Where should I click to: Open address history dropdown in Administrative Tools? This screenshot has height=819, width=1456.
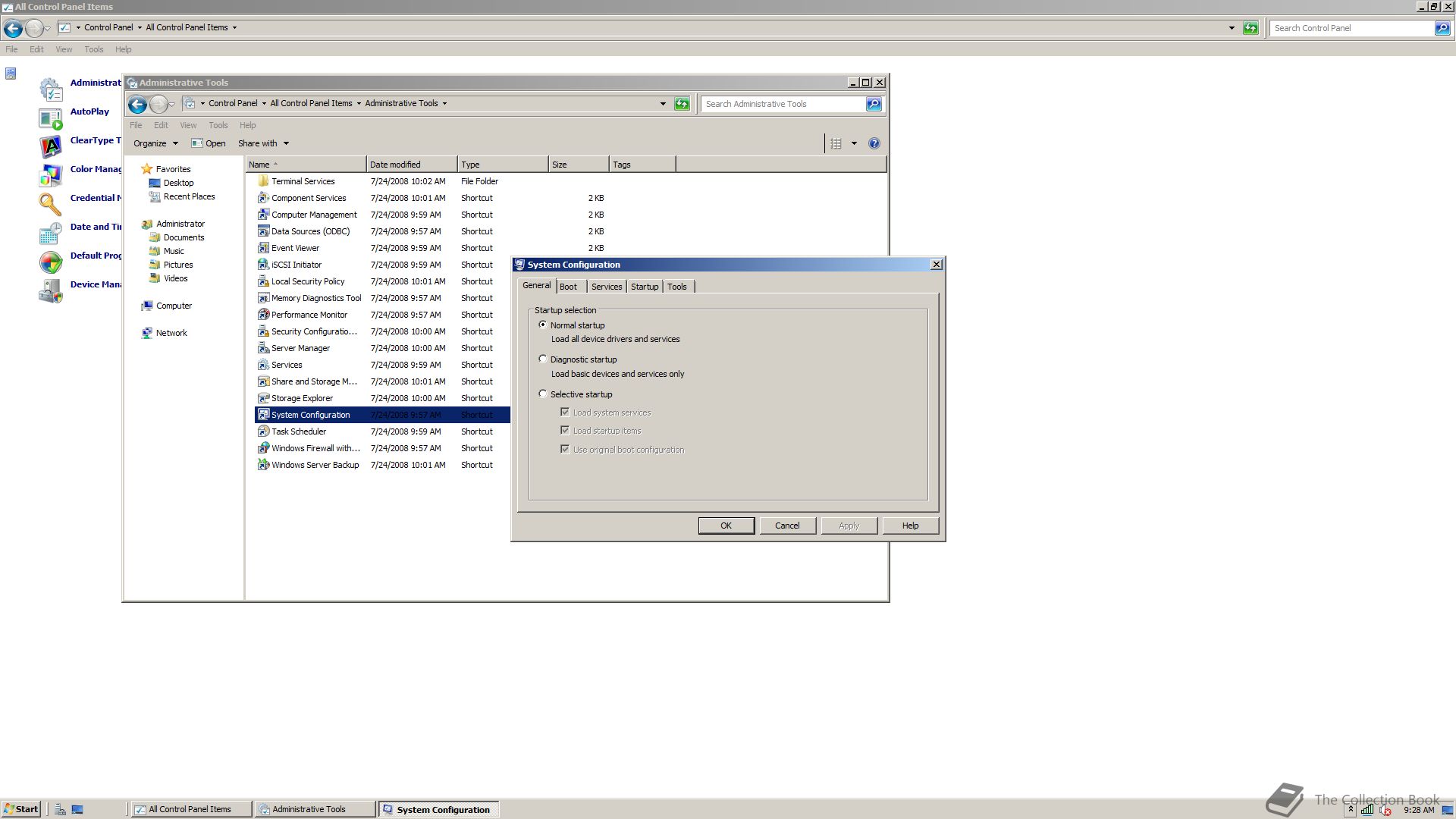point(663,104)
